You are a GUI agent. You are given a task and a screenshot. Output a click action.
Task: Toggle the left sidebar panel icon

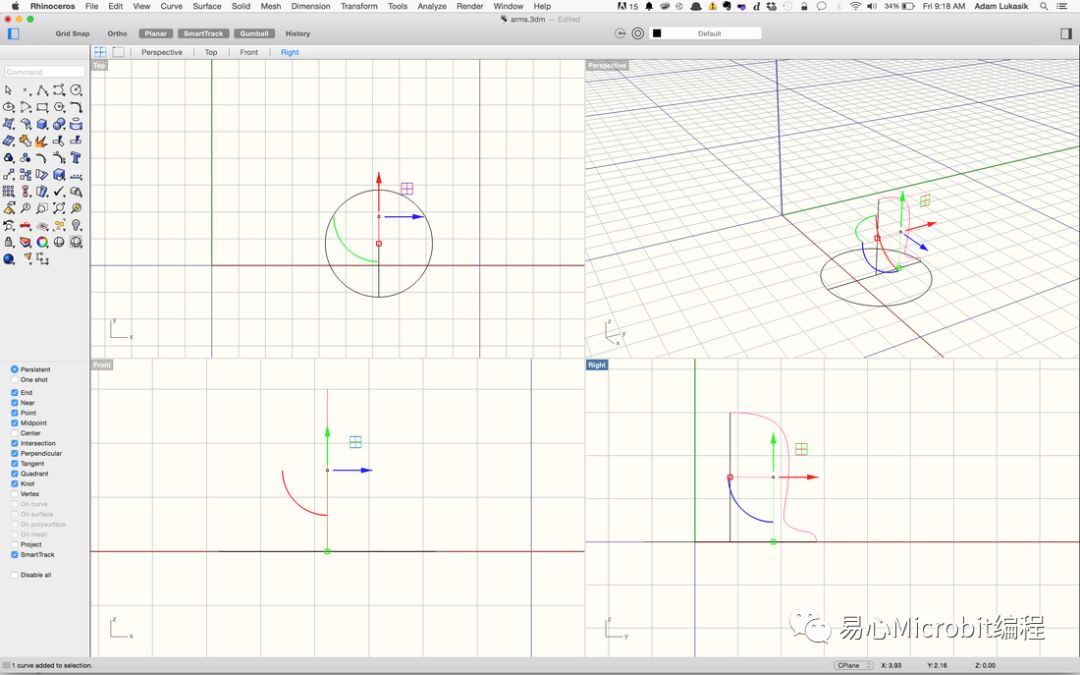[x=13, y=33]
